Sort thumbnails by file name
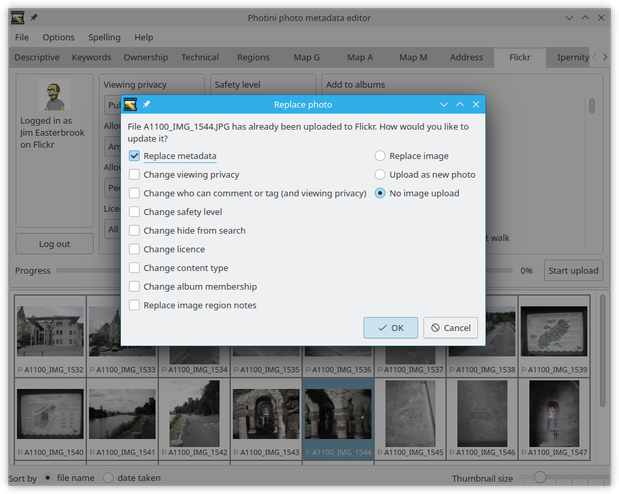This screenshot has width=619, height=494. 47,478
